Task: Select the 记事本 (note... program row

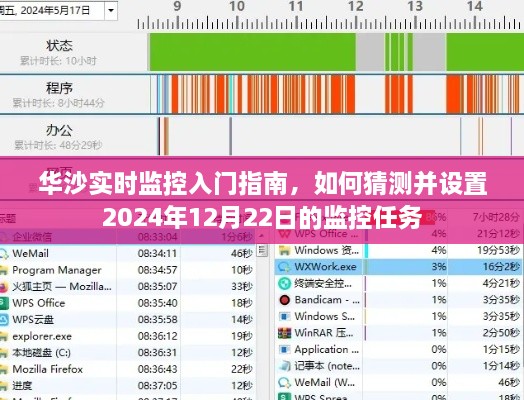Action: (x=399, y=366)
